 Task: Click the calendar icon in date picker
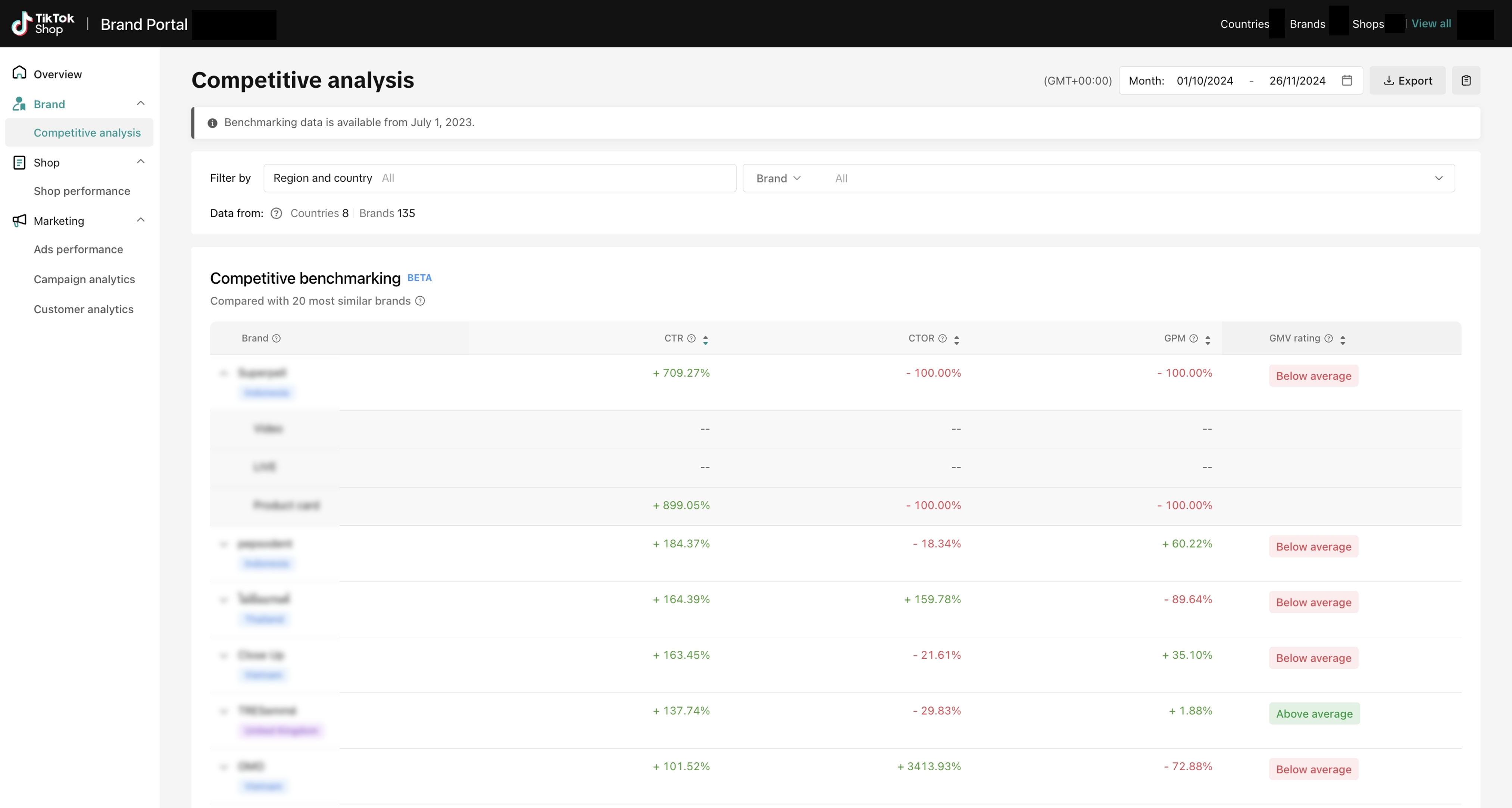click(1346, 81)
